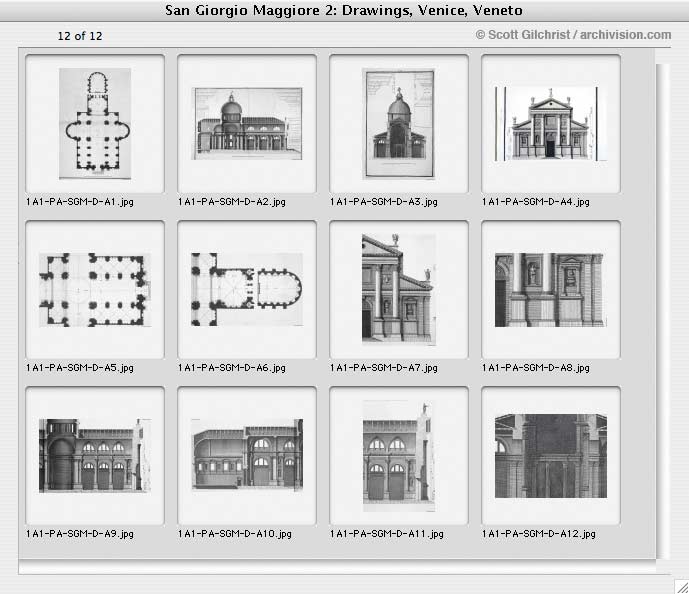Click the '12 of 12' item counter
This screenshot has height=594, width=689.
point(80,36)
